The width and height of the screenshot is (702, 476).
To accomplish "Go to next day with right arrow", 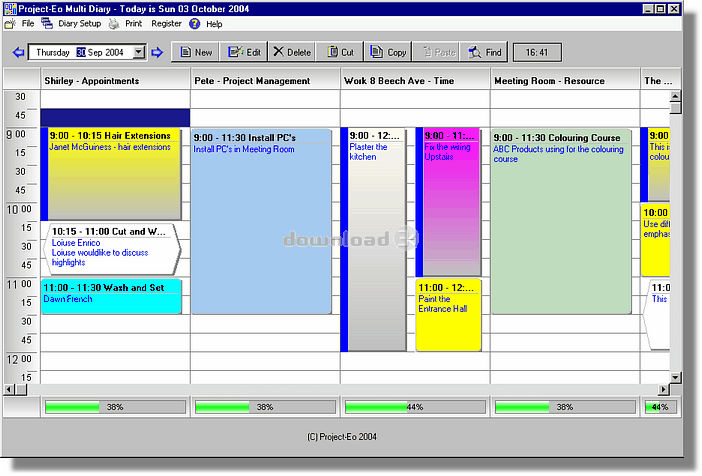I will (x=157, y=52).
